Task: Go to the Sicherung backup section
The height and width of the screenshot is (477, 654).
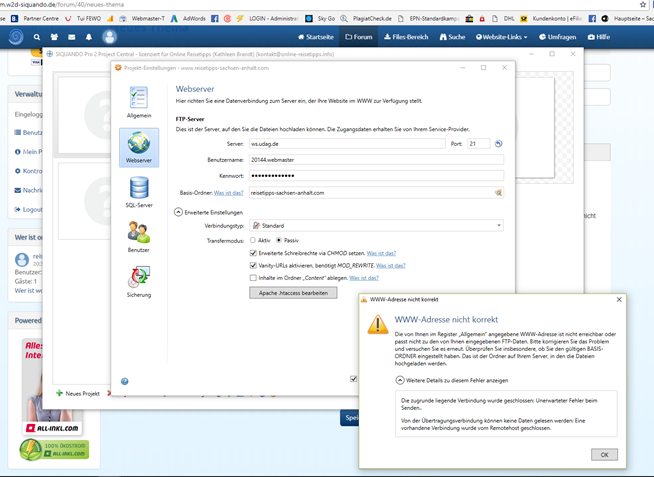Action: [x=139, y=282]
